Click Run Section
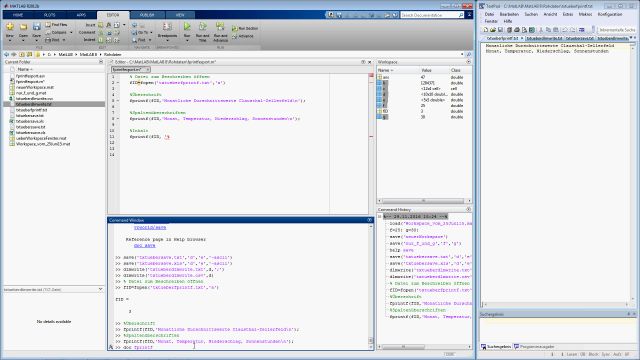The image size is (640, 360). click(x=245, y=29)
